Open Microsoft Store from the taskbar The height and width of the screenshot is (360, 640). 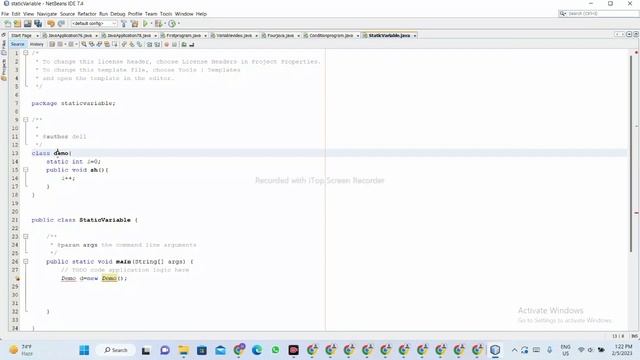click(202, 350)
